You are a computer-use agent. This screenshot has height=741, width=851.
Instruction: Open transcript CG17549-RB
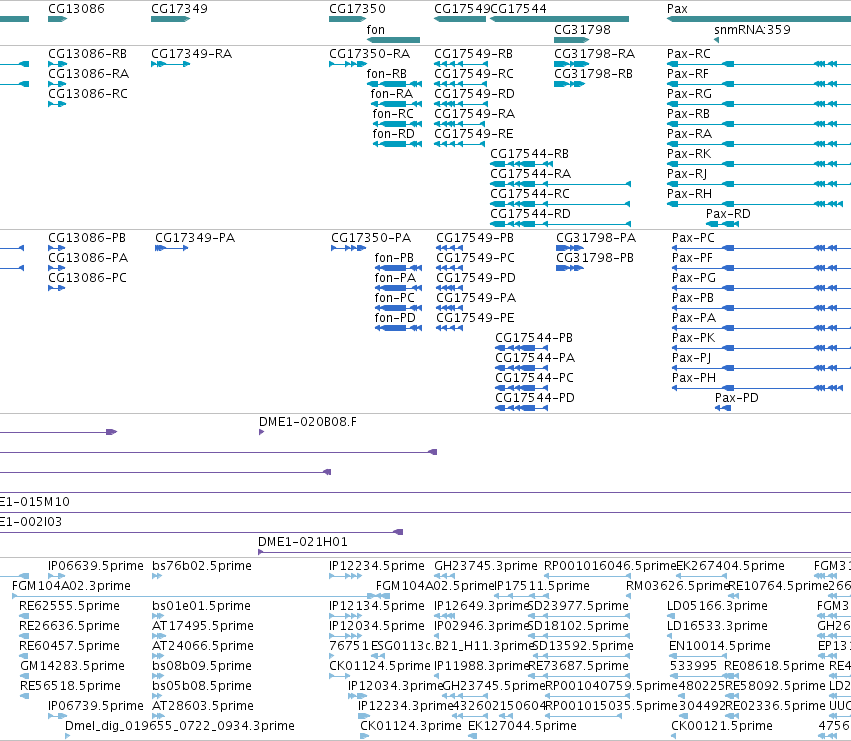coord(473,54)
